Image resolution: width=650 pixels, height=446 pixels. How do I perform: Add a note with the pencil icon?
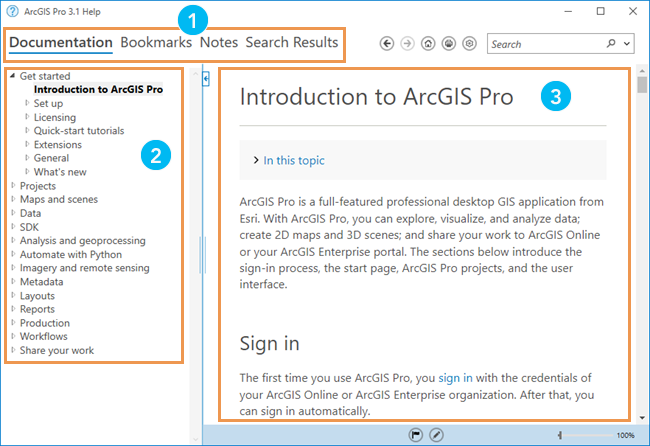pos(436,435)
